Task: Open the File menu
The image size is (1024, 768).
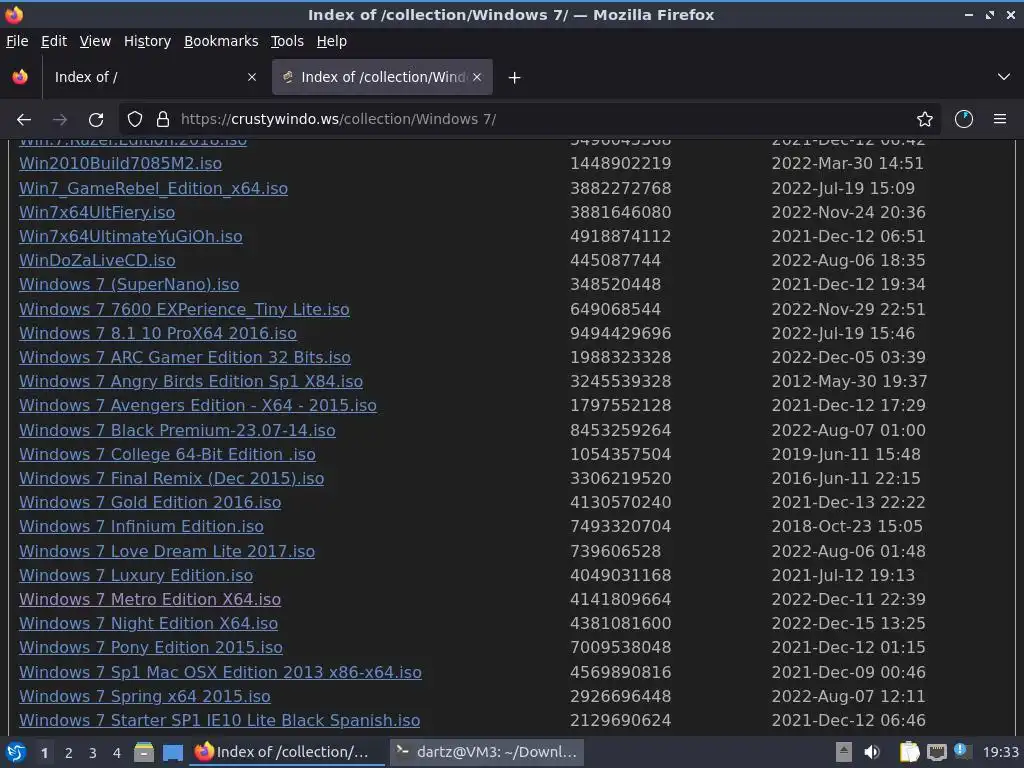Action: [x=17, y=41]
